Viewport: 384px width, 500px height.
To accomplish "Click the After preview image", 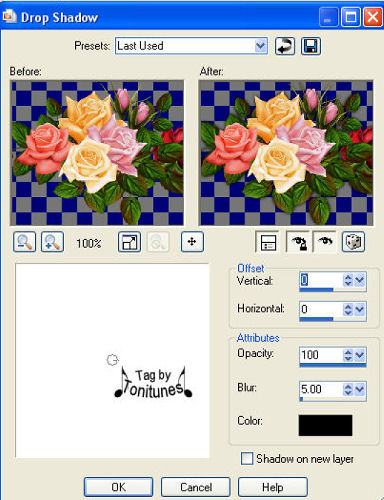I will tap(286, 153).
